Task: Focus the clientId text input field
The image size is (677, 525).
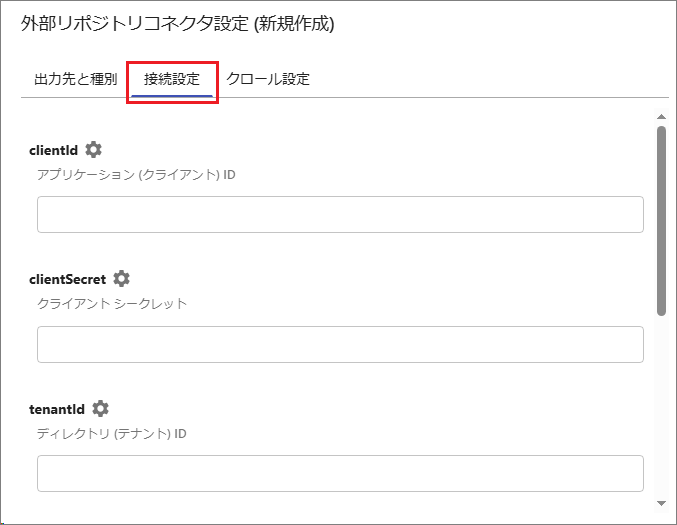Action: point(340,215)
